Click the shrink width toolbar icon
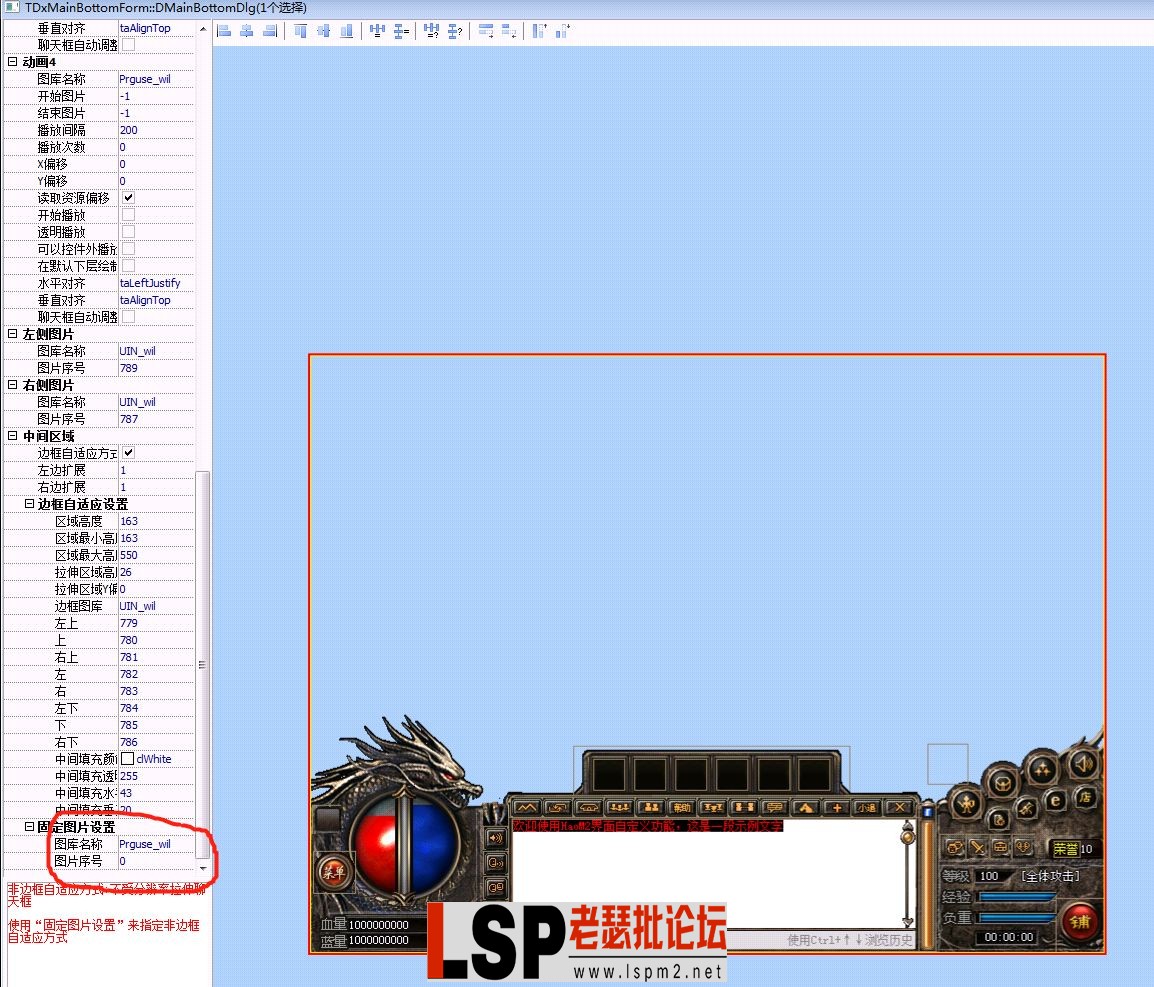The width and height of the screenshot is (1154, 987). pyautogui.click(x=509, y=31)
